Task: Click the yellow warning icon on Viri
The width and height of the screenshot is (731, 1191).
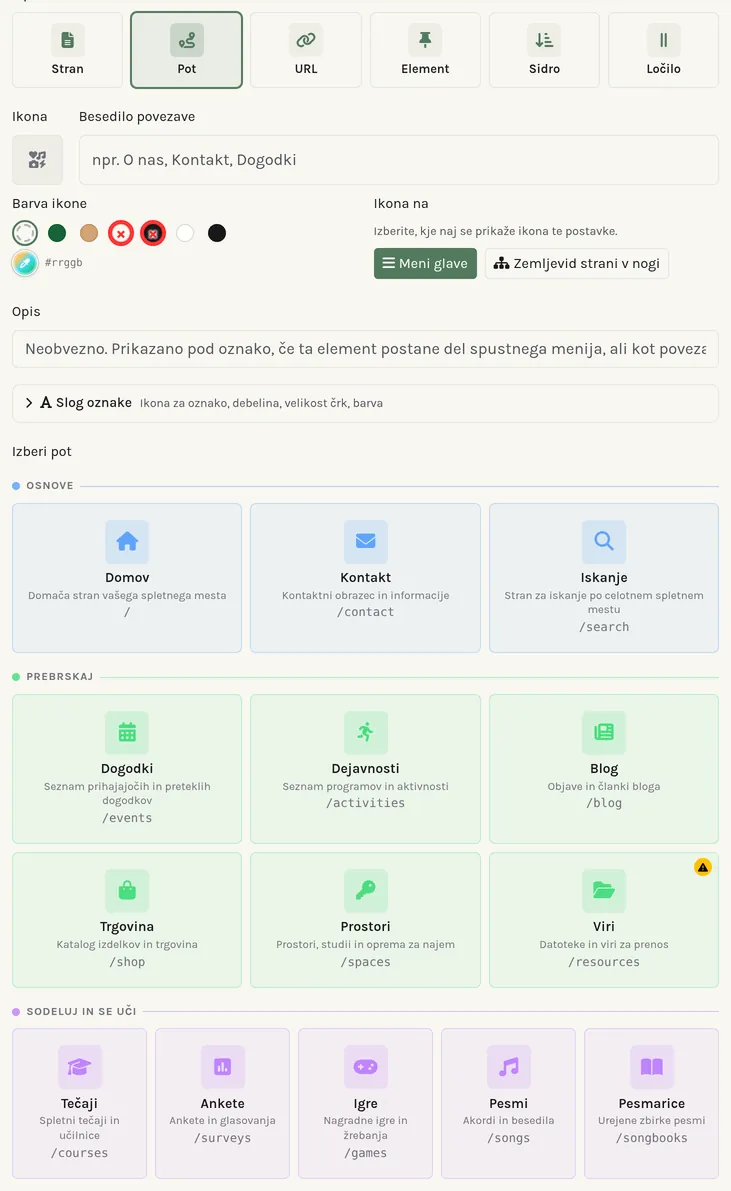Action: [702, 867]
